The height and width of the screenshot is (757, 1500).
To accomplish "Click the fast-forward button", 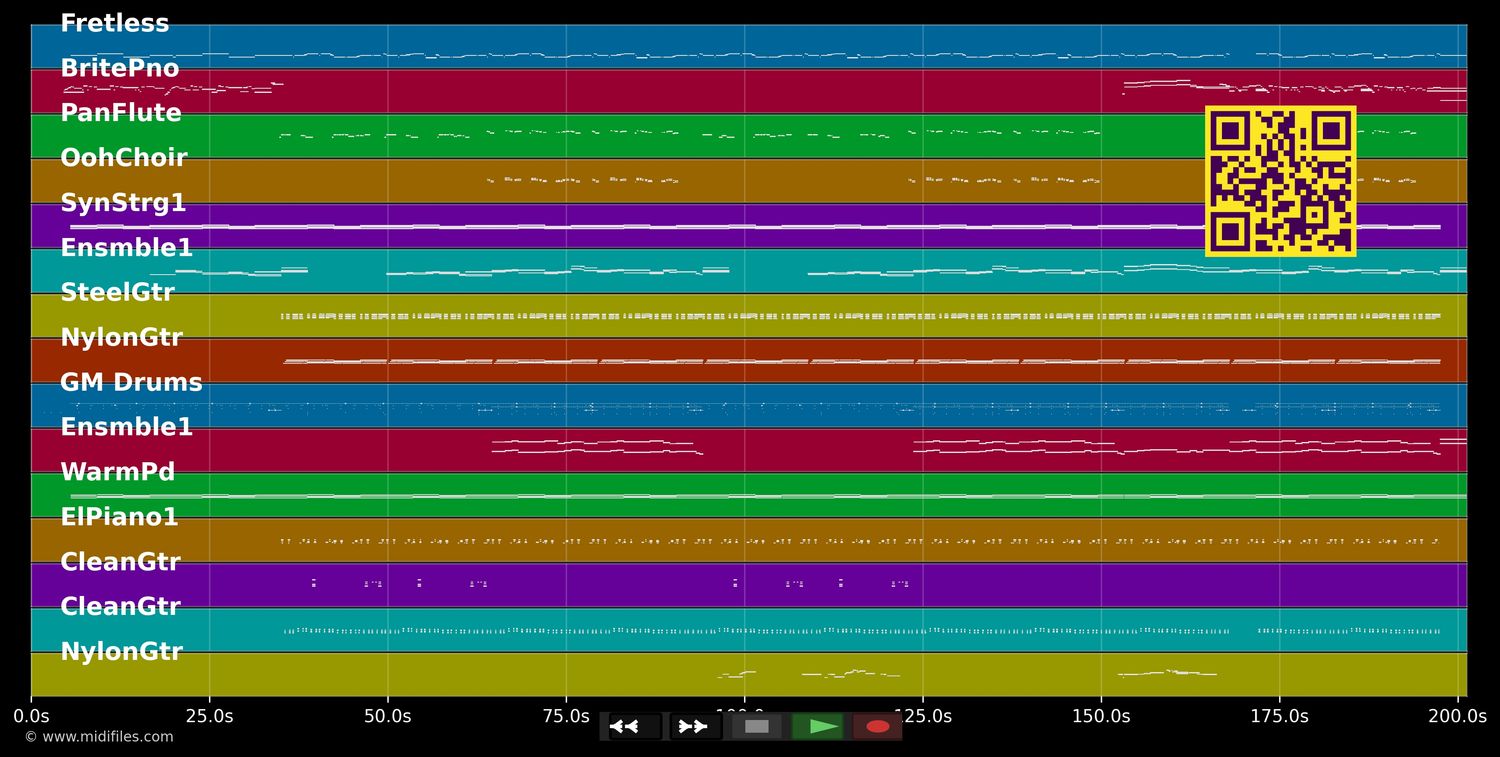I will coord(695,726).
